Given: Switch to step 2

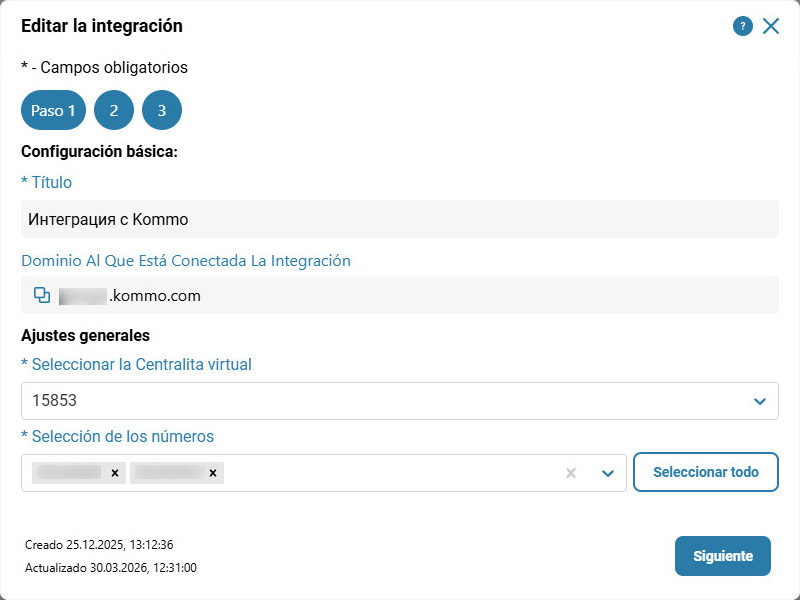Looking at the screenshot, I should [114, 110].
